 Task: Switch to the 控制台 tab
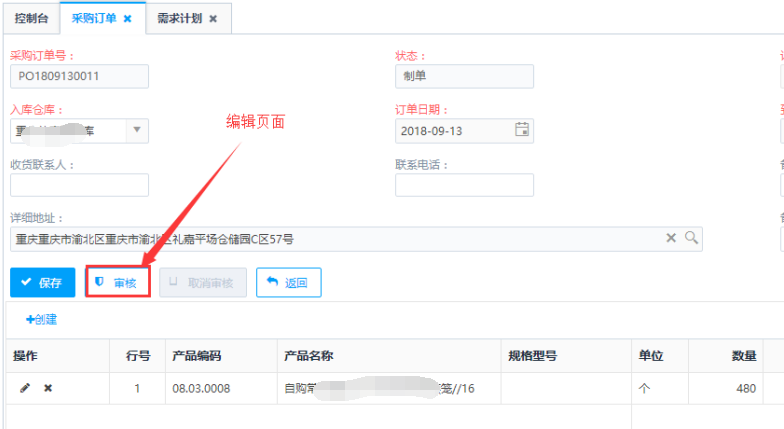tap(30, 18)
